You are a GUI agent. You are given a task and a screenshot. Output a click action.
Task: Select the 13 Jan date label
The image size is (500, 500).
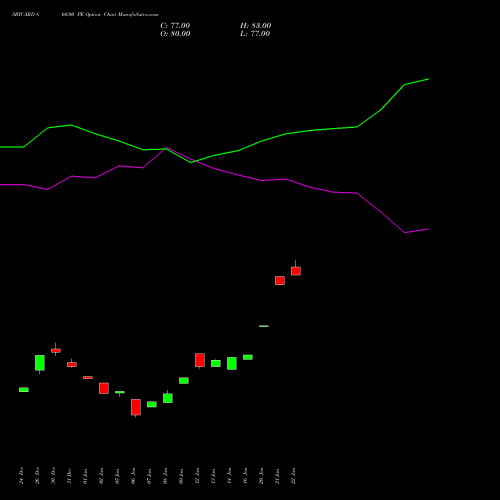click(x=214, y=476)
